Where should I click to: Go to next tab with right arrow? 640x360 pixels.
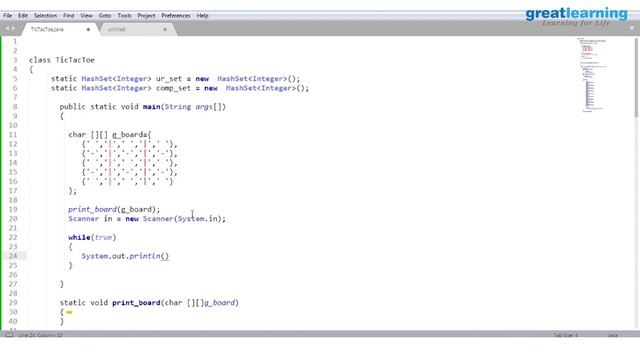[13, 29]
